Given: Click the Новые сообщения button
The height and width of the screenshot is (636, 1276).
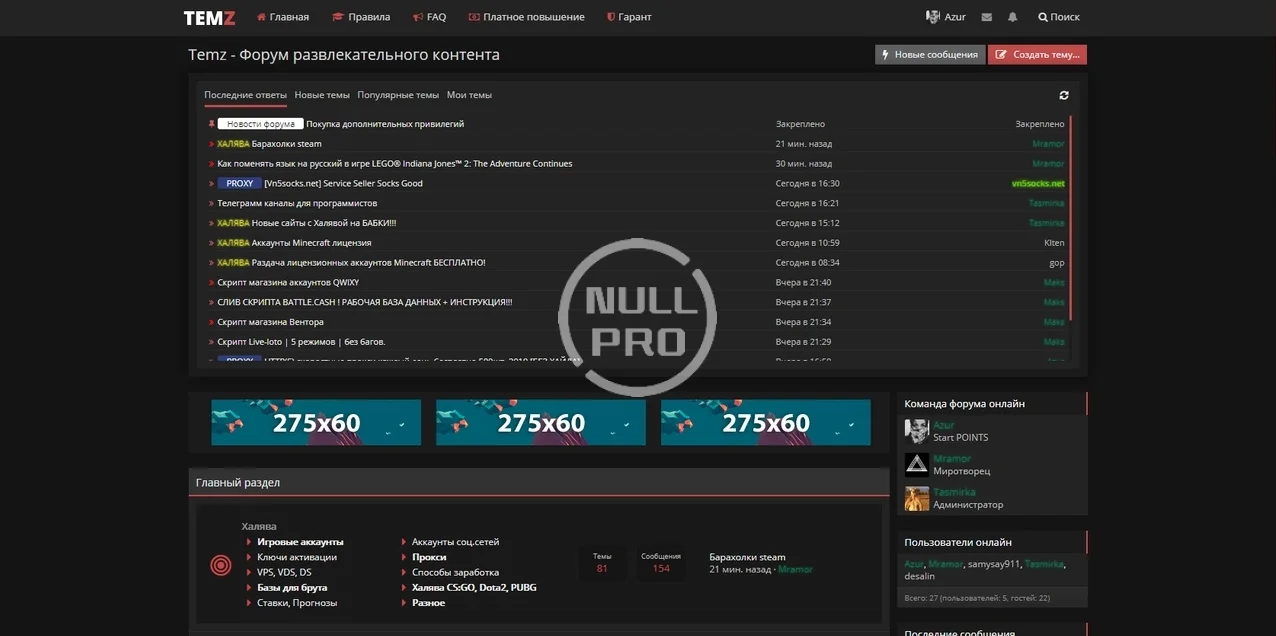Looking at the screenshot, I should 930,55.
